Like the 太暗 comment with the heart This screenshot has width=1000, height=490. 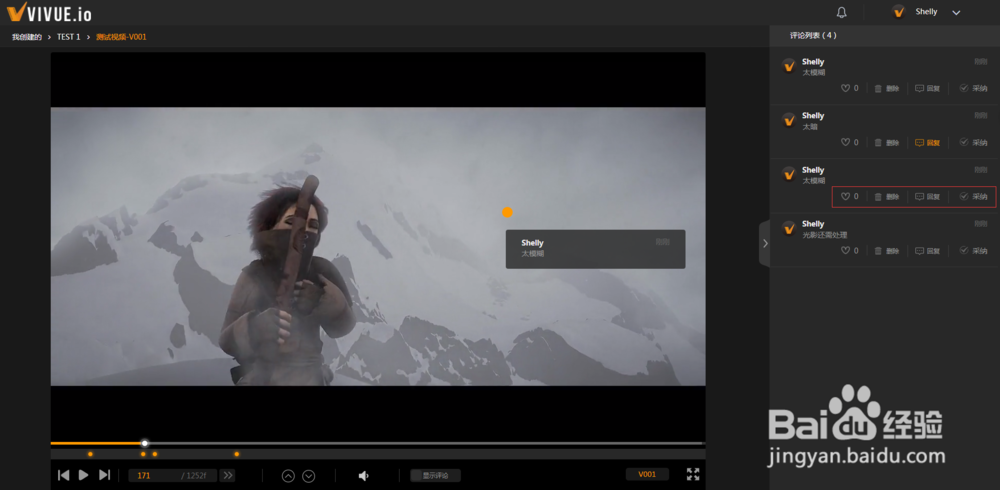point(845,143)
